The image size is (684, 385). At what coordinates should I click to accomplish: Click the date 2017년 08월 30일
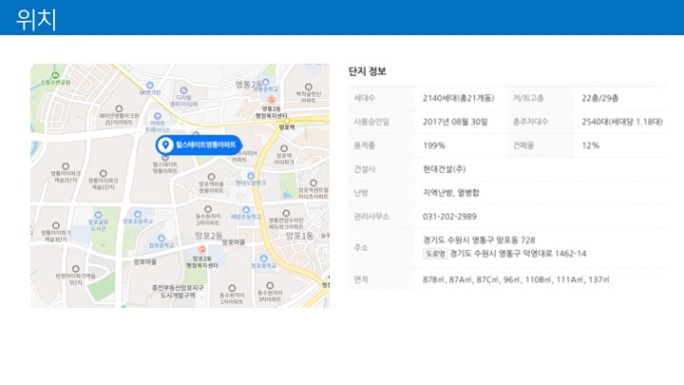pyautogui.click(x=455, y=122)
